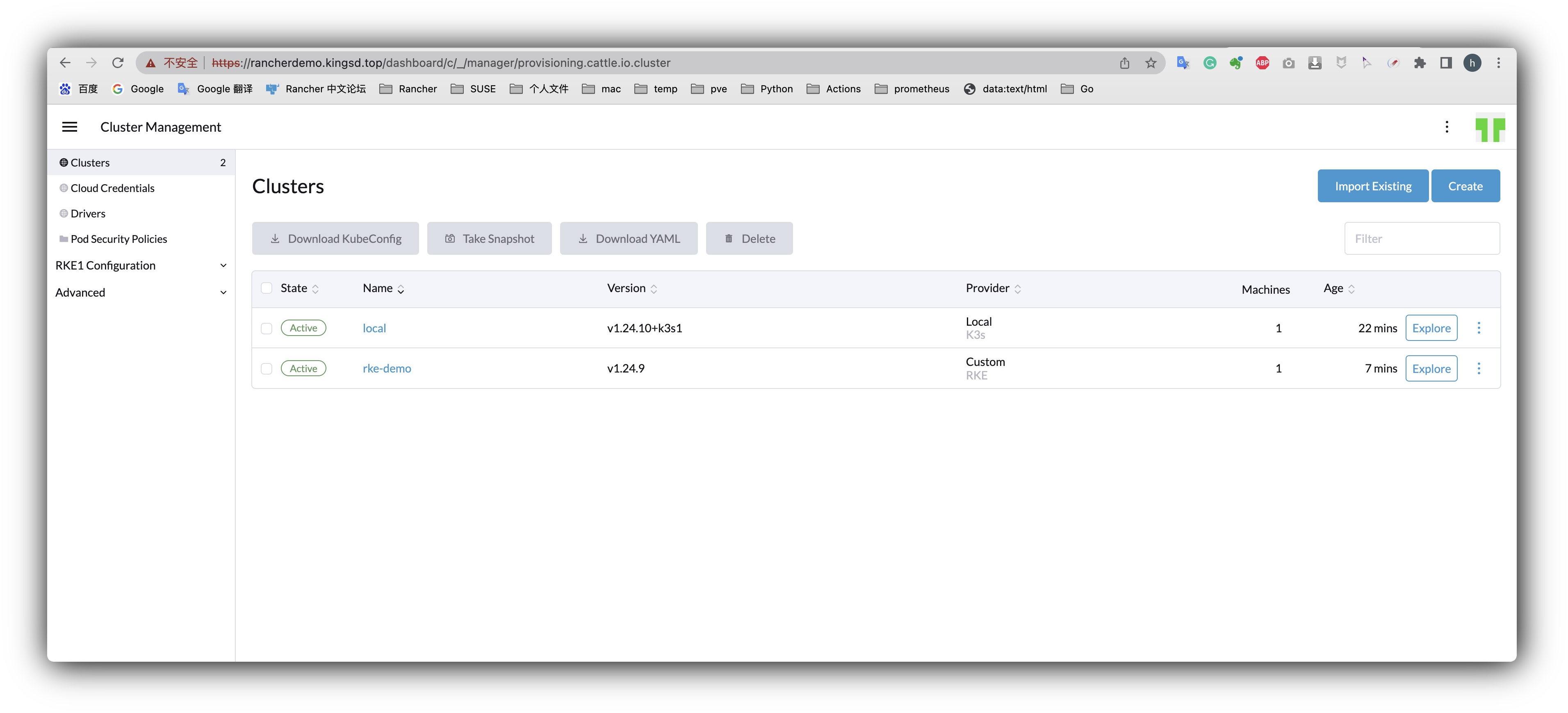
Task: Open the green user avatar menu
Action: pos(1490,128)
